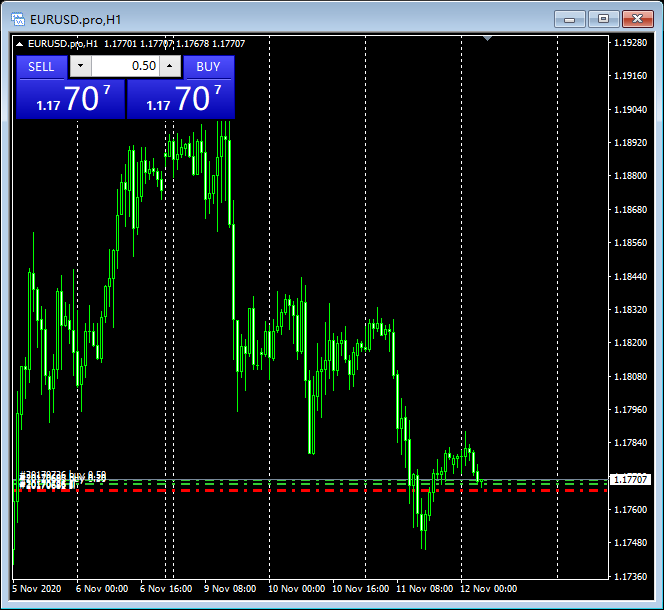Viewport: 664px width, 610px height.
Task: Select the green dashed order level line
Action: point(310,483)
